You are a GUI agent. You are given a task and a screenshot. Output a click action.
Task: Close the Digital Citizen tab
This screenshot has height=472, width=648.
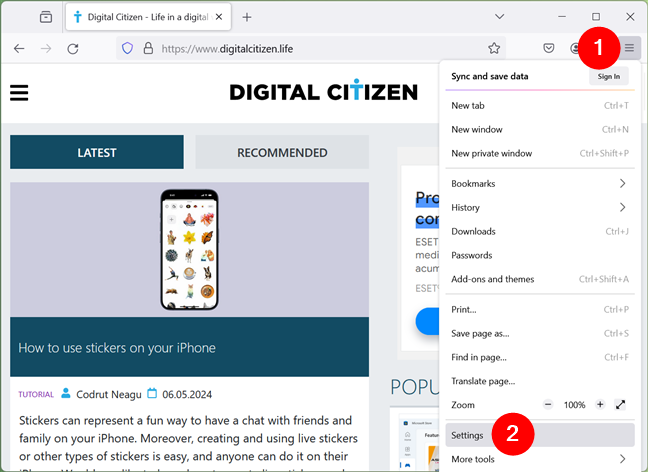point(219,17)
